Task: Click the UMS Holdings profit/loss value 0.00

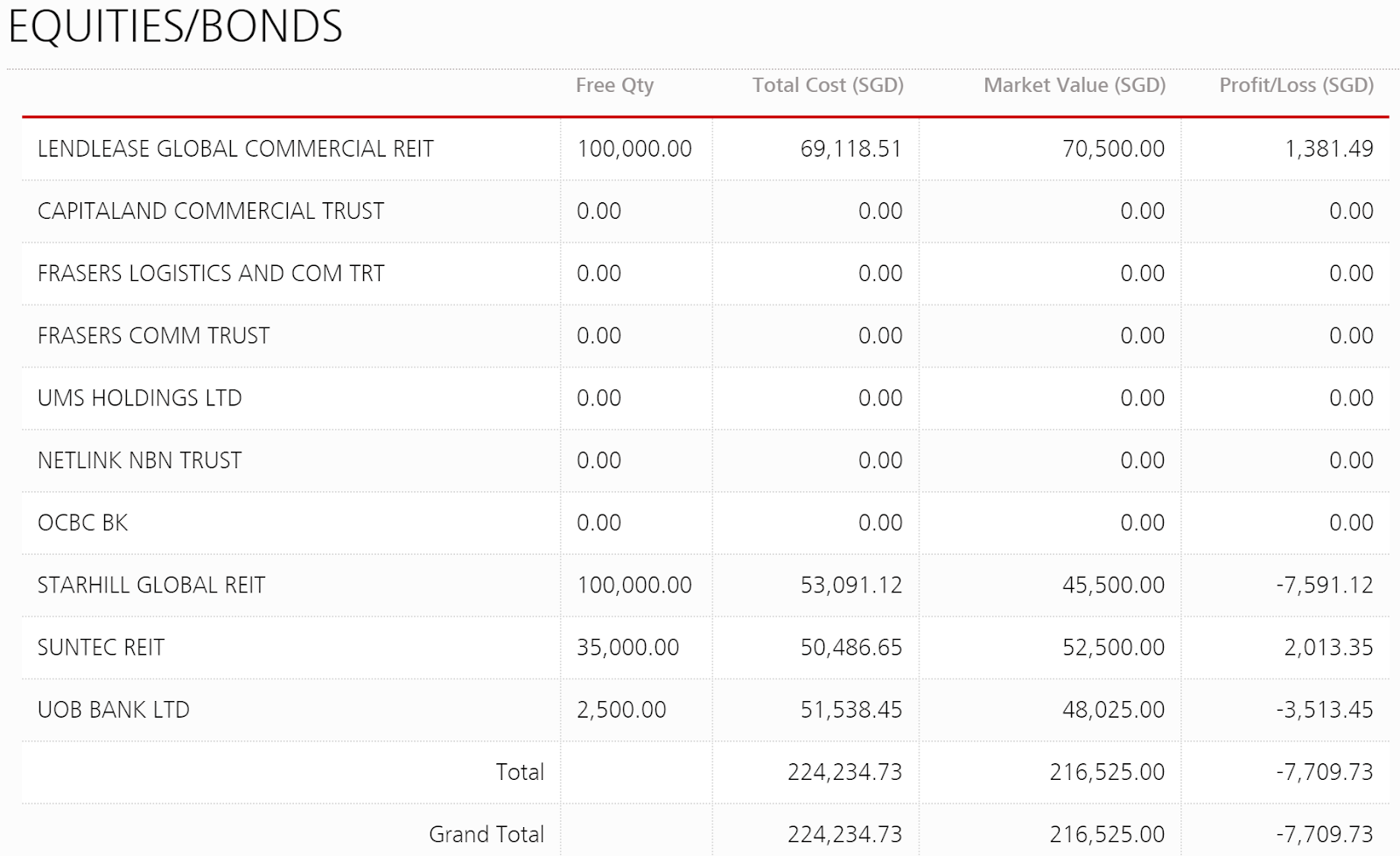Action: click(x=1351, y=398)
